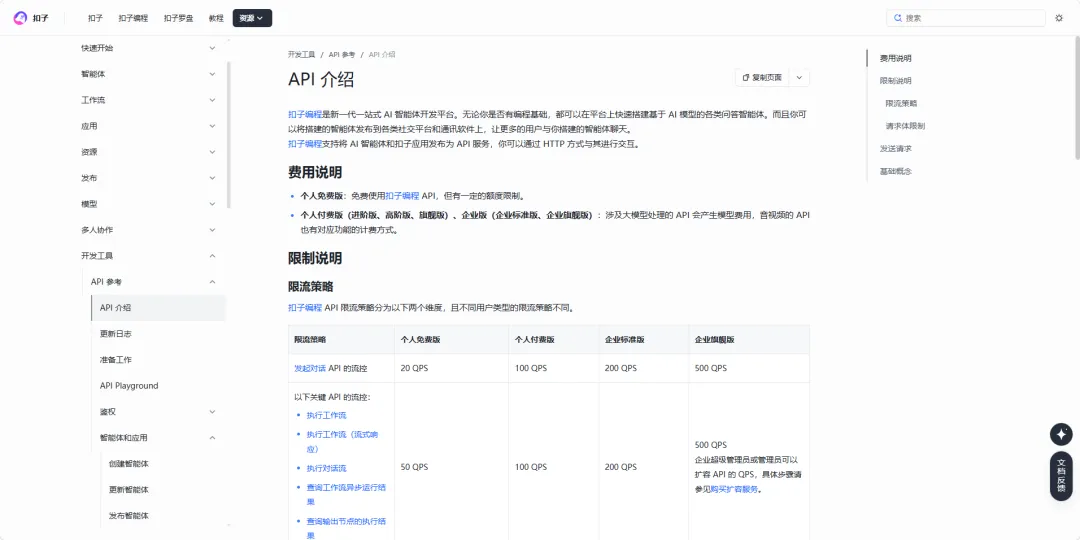Viewport: 1080px width, 540px height.
Task: Open the floating AI assistant sparkle icon
Action: [1061, 435]
